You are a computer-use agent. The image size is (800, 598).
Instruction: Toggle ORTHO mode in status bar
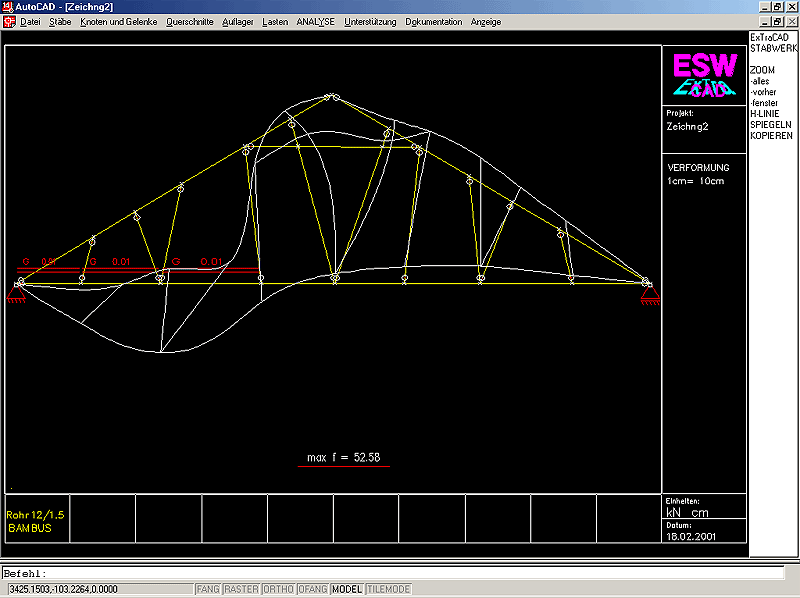click(278, 589)
